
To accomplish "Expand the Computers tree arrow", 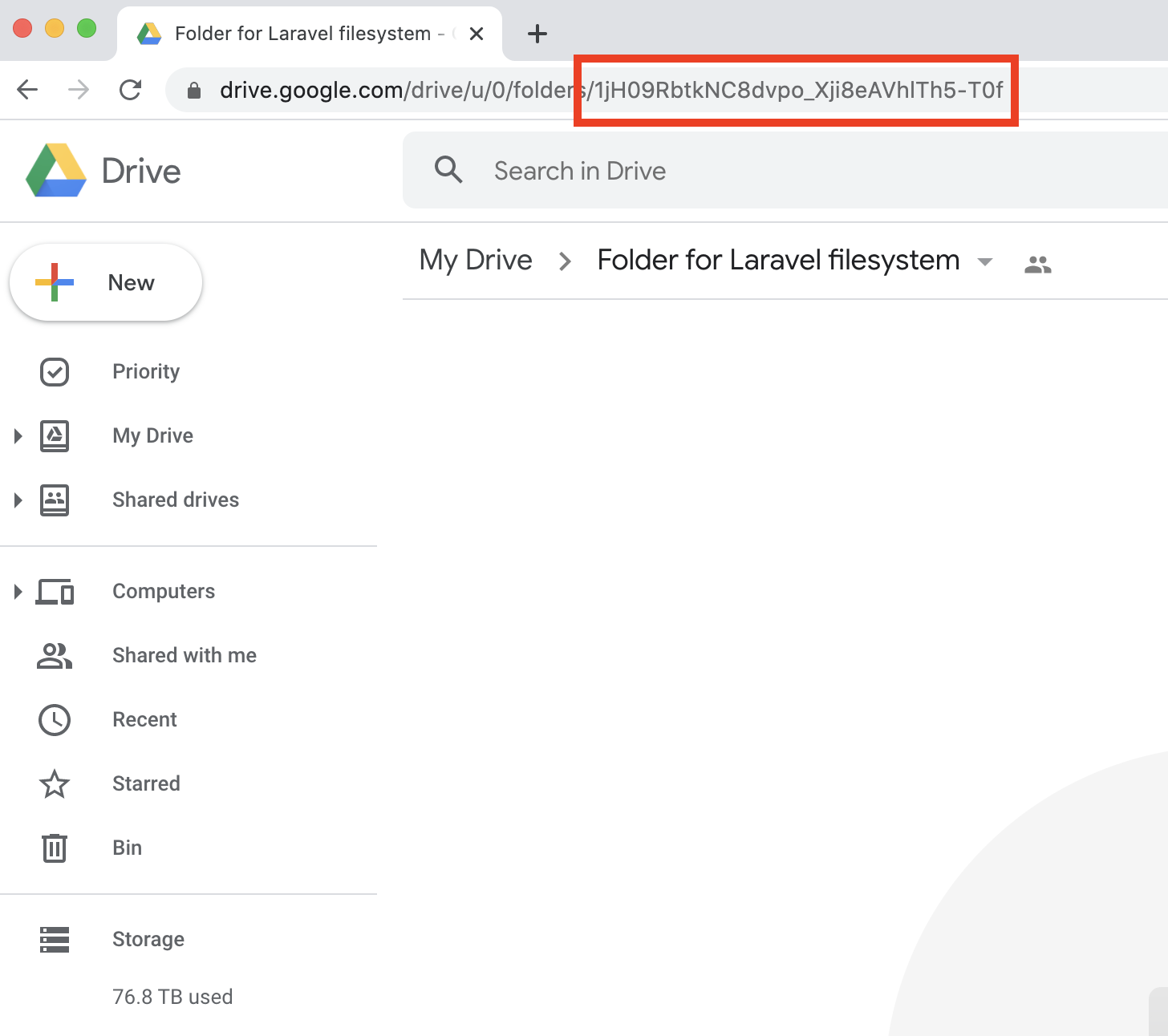I will click(x=18, y=592).
